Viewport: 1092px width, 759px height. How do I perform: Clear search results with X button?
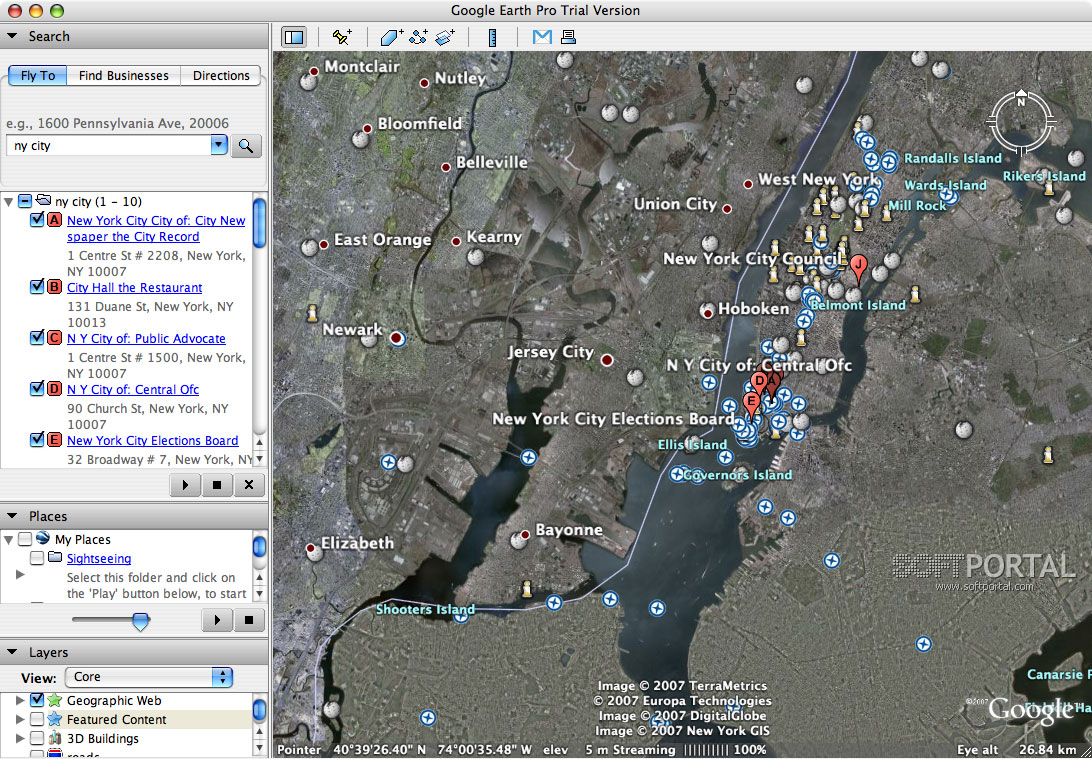[249, 485]
